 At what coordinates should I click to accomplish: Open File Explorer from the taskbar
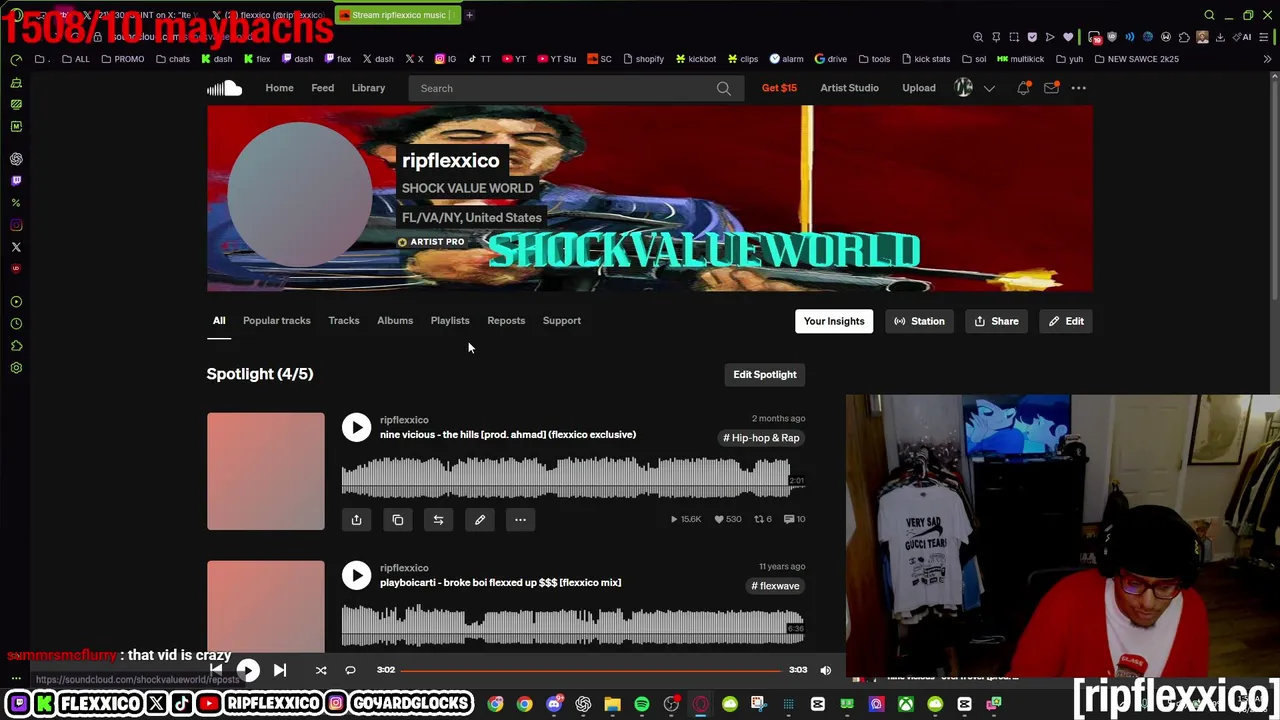pos(612,704)
